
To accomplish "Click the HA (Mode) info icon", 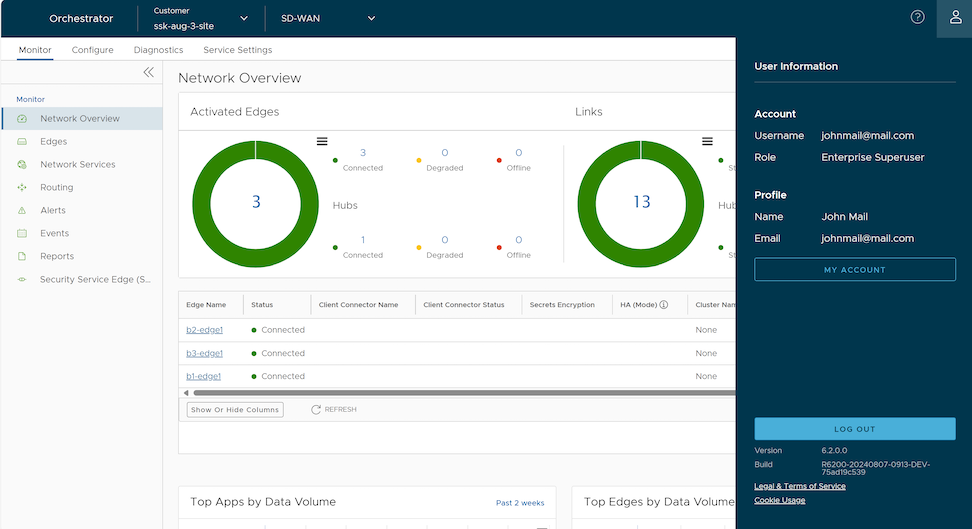I will [x=663, y=305].
